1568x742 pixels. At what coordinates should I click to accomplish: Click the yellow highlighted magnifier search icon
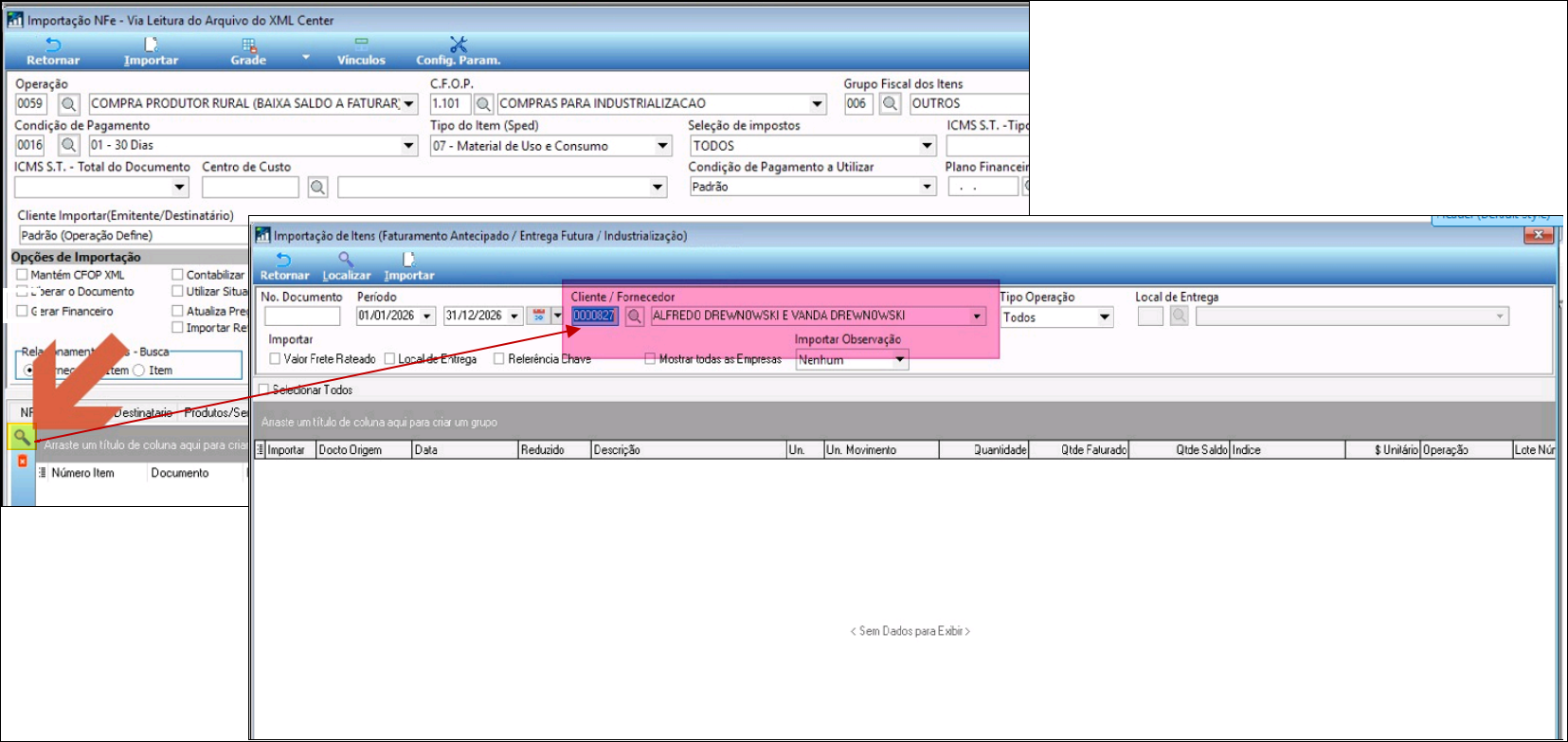(x=20, y=437)
